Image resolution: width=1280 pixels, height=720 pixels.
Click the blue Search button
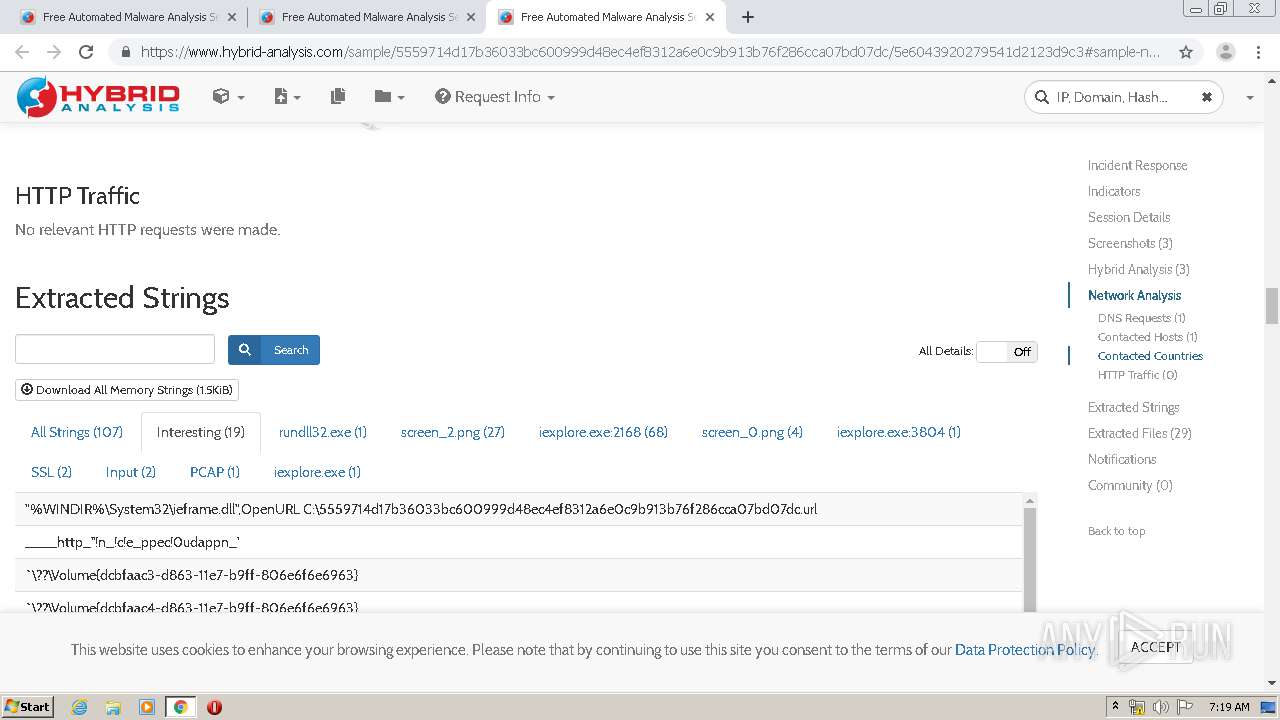[274, 350]
